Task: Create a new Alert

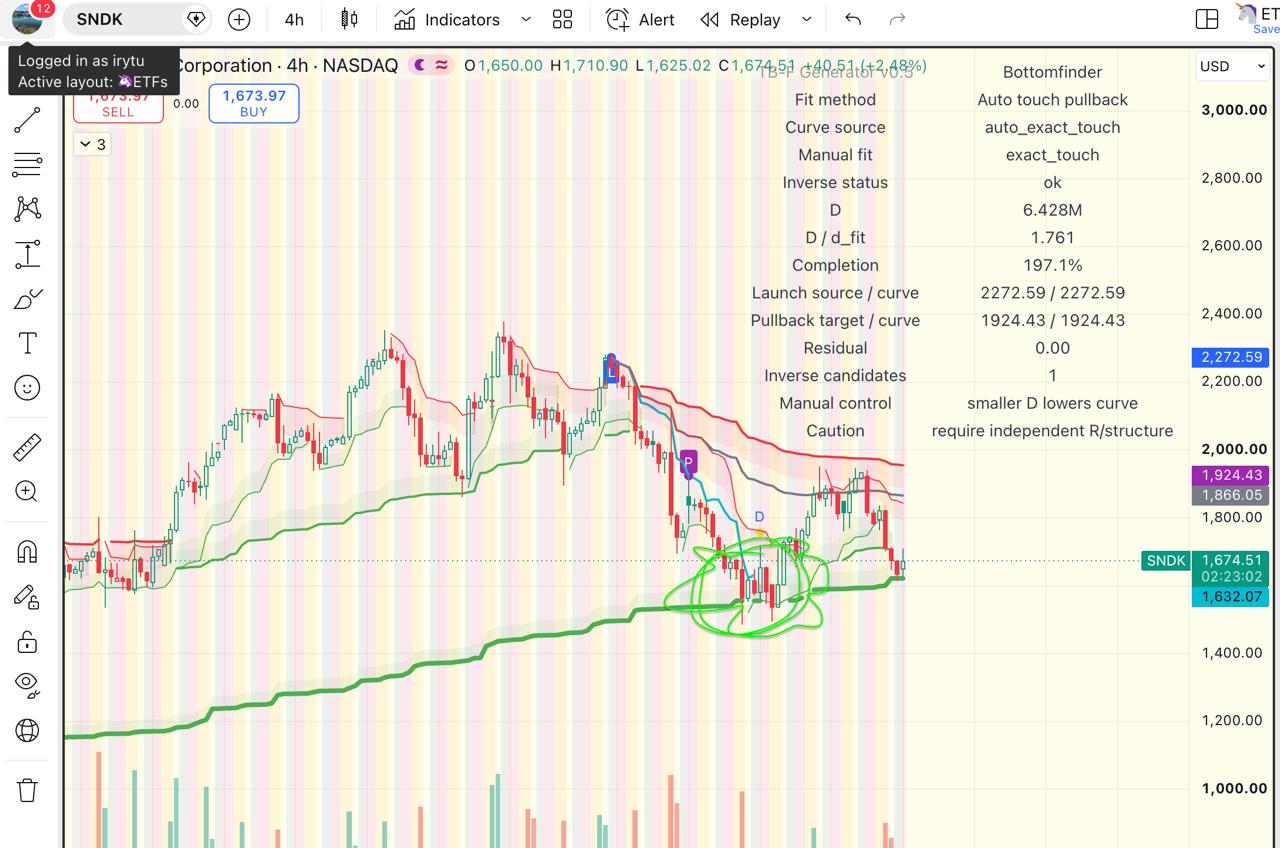Action: pos(641,19)
